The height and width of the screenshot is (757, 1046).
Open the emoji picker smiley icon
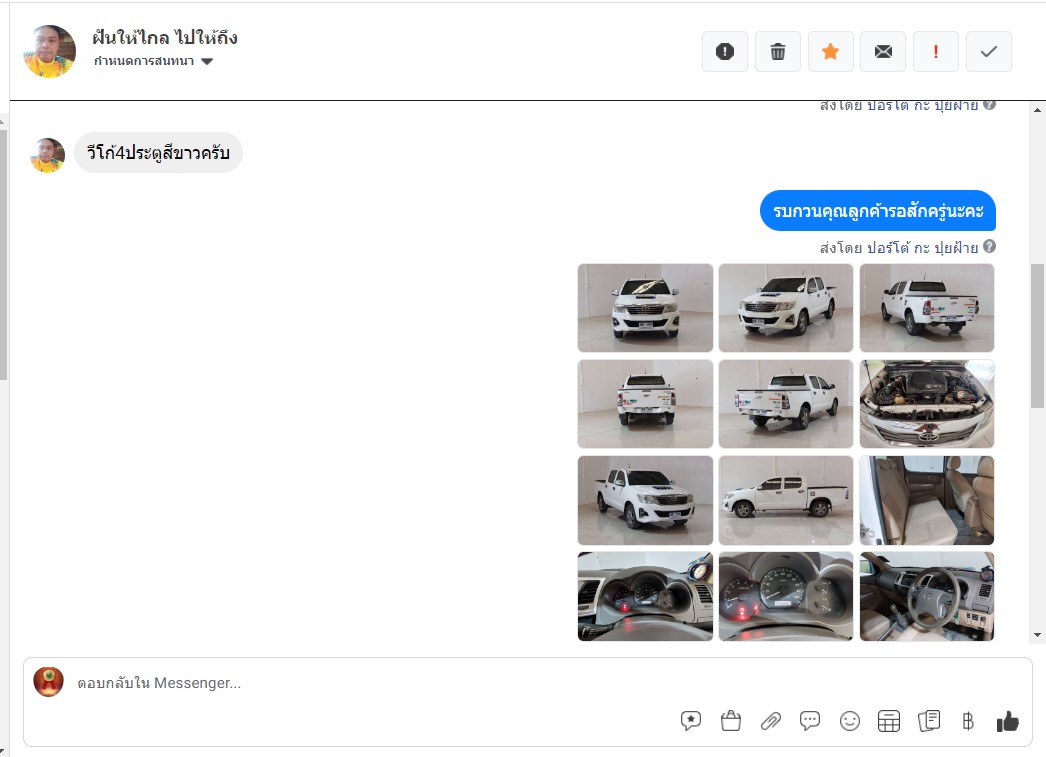click(849, 721)
